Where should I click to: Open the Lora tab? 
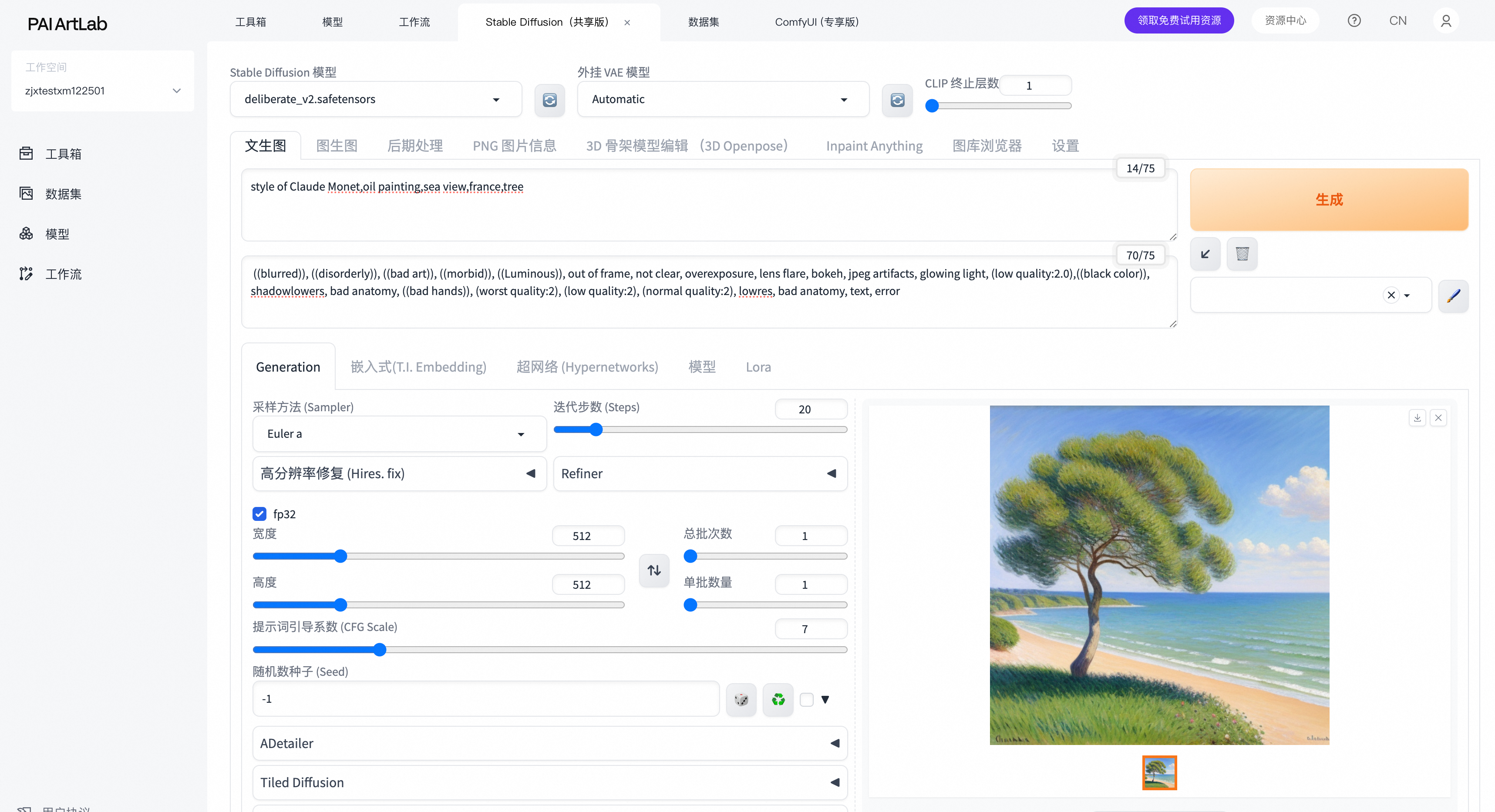click(758, 366)
